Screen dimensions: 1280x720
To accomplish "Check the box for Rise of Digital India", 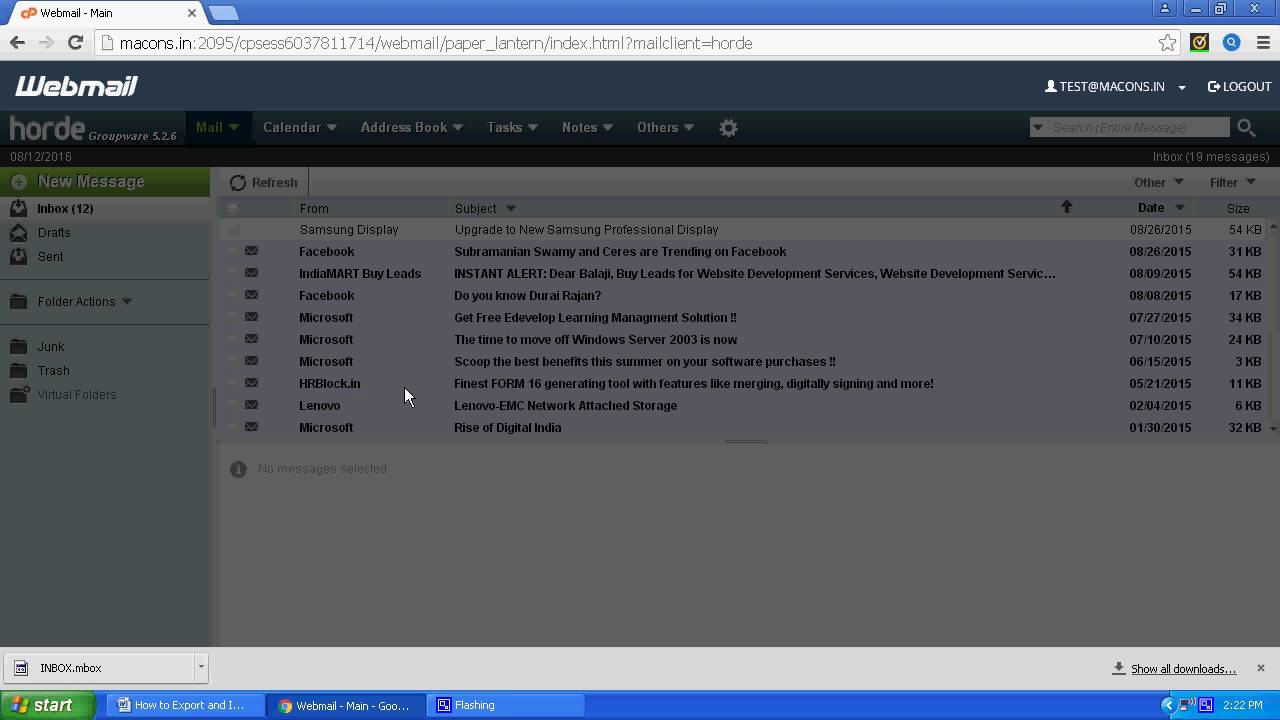I will click(x=232, y=428).
